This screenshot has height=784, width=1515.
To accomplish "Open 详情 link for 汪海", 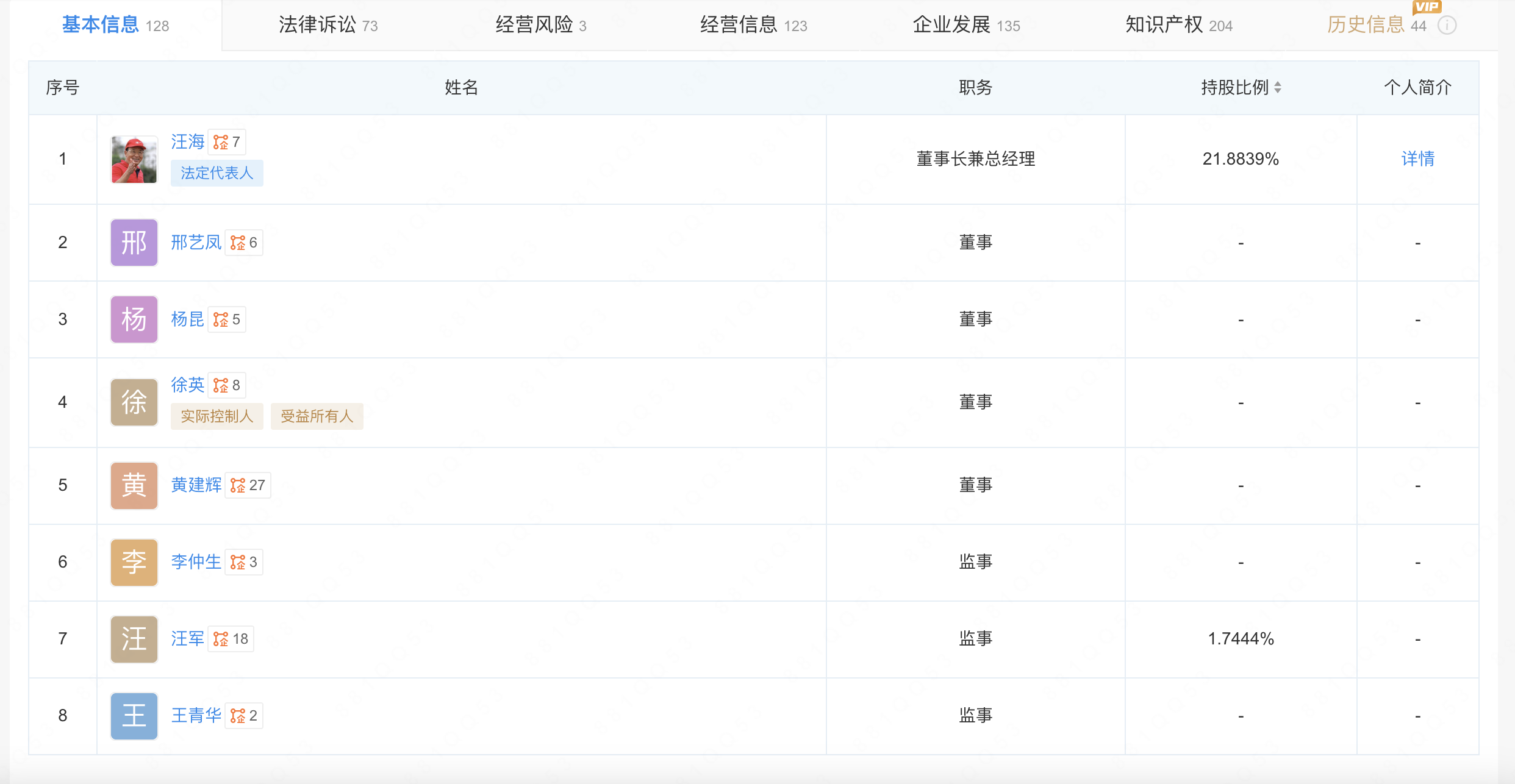I will coord(1417,159).
